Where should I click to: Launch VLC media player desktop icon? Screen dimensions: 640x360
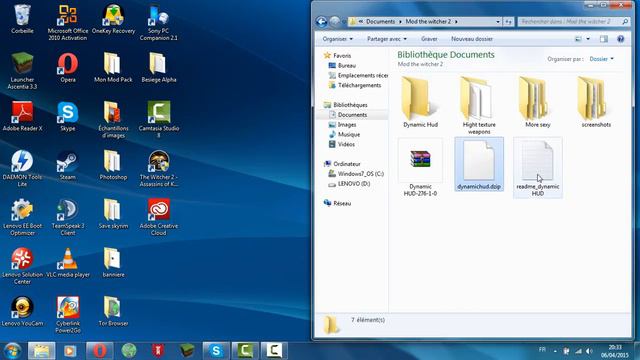tap(68, 262)
